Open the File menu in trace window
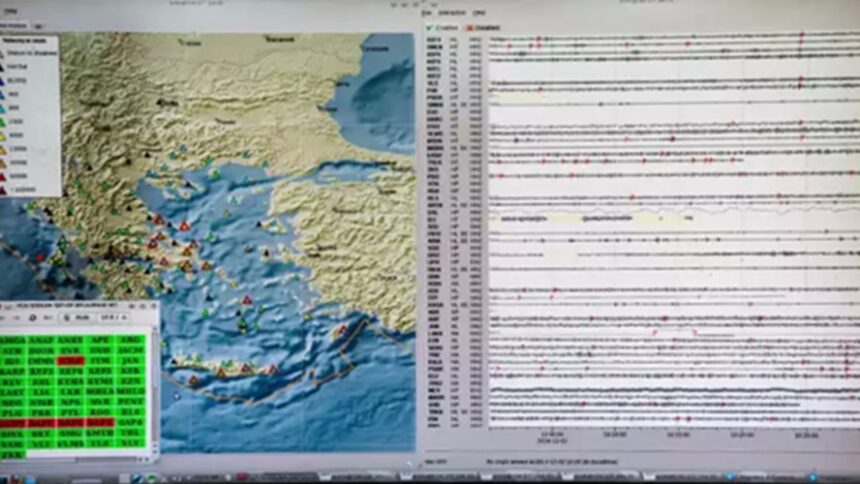Screen dimensions: 860x484 tap(427, 13)
